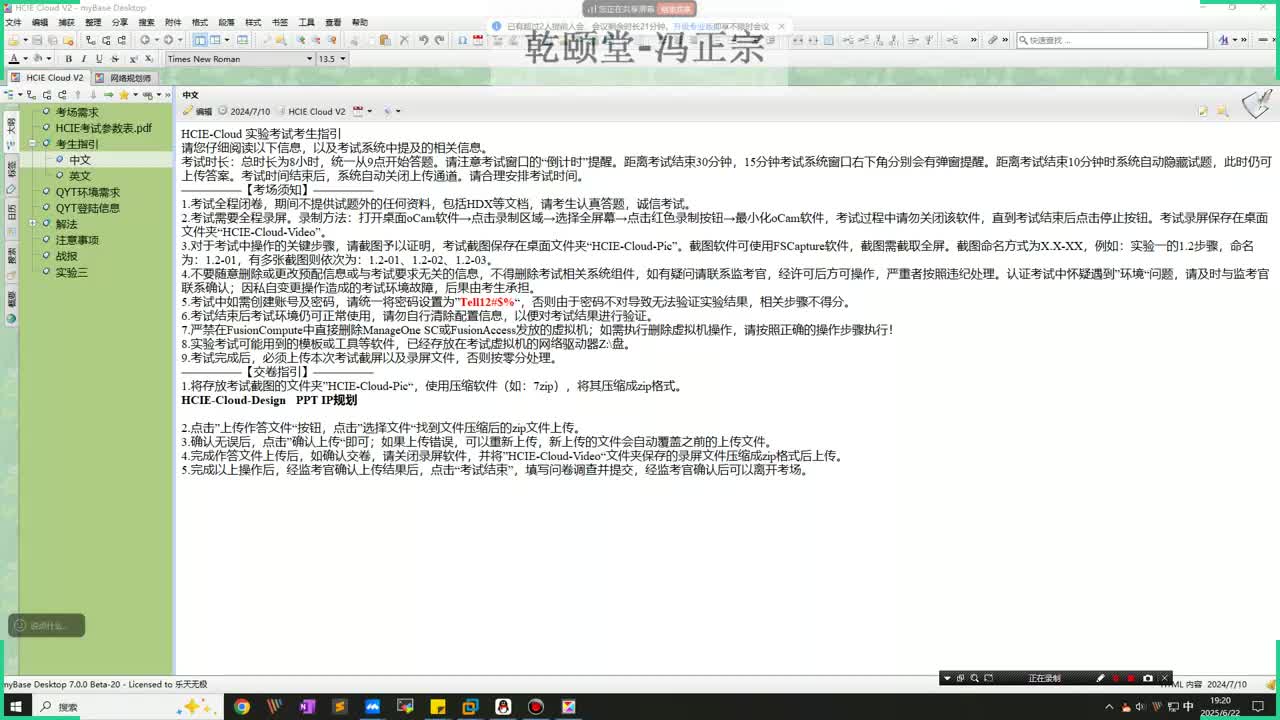Screen dimensions: 1280x720
Task: Click the pencil icon on recording bar
Action: coord(1100,678)
